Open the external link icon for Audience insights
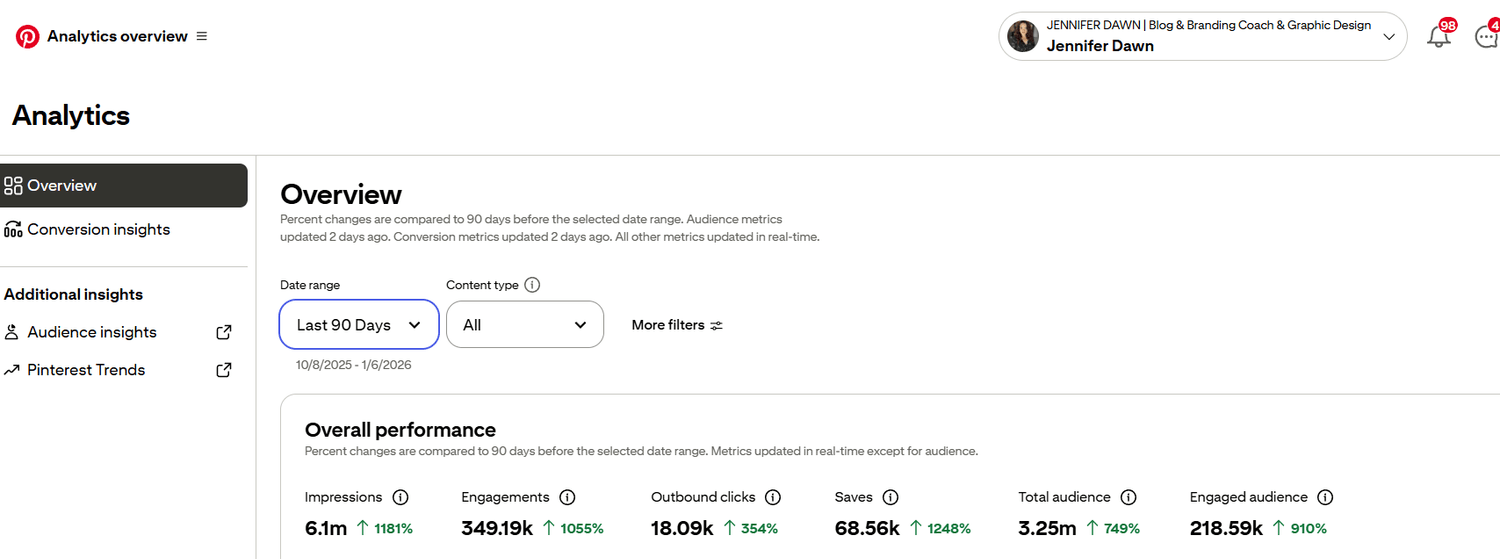Image resolution: width=1500 pixels, height=559 pixels. 224,332
